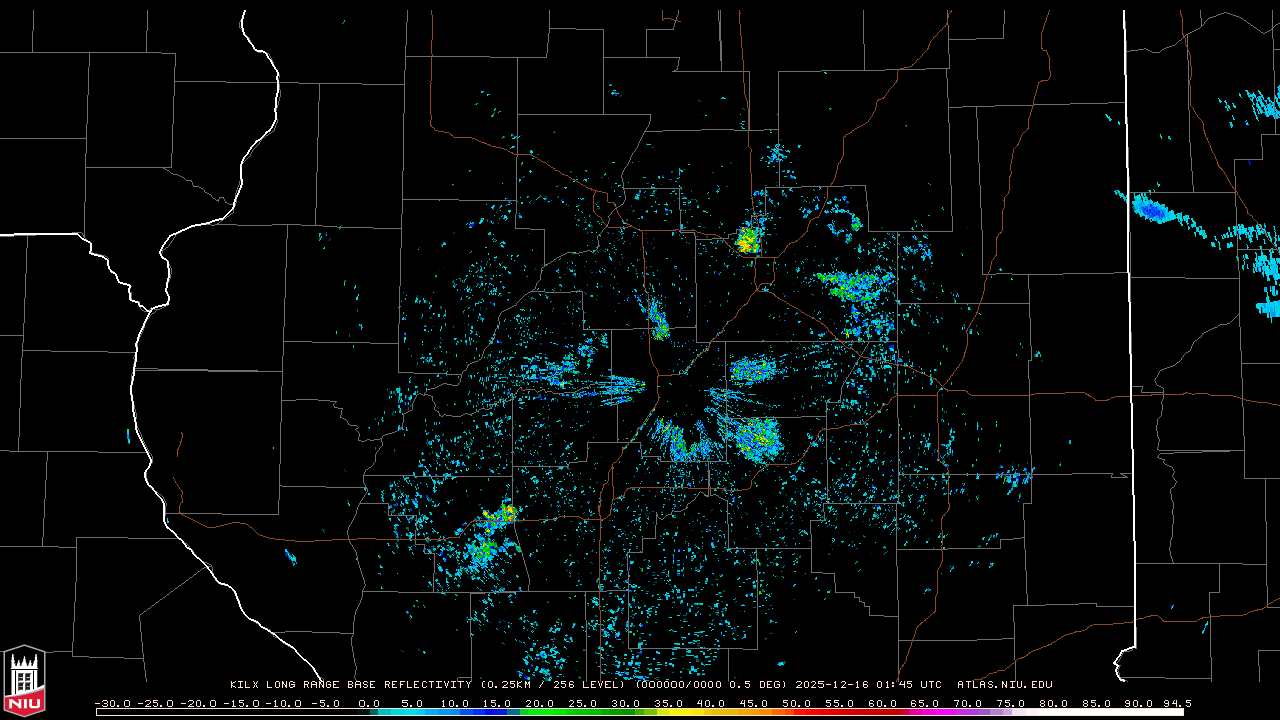
Task: Click the echo-free radar center point
Action: tap(684, 391)
